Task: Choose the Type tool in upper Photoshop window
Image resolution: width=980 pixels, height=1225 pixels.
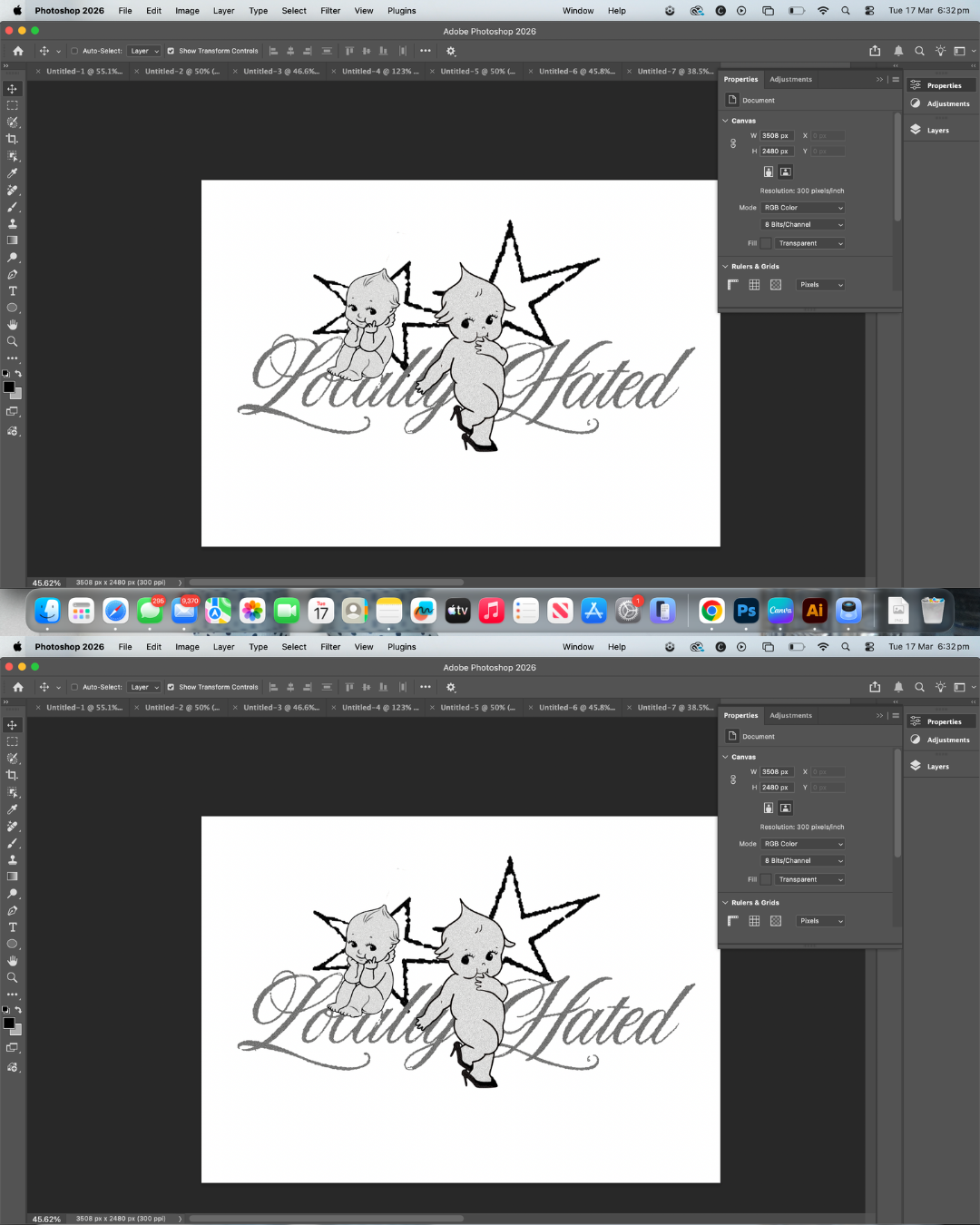Action: point(12,291)
